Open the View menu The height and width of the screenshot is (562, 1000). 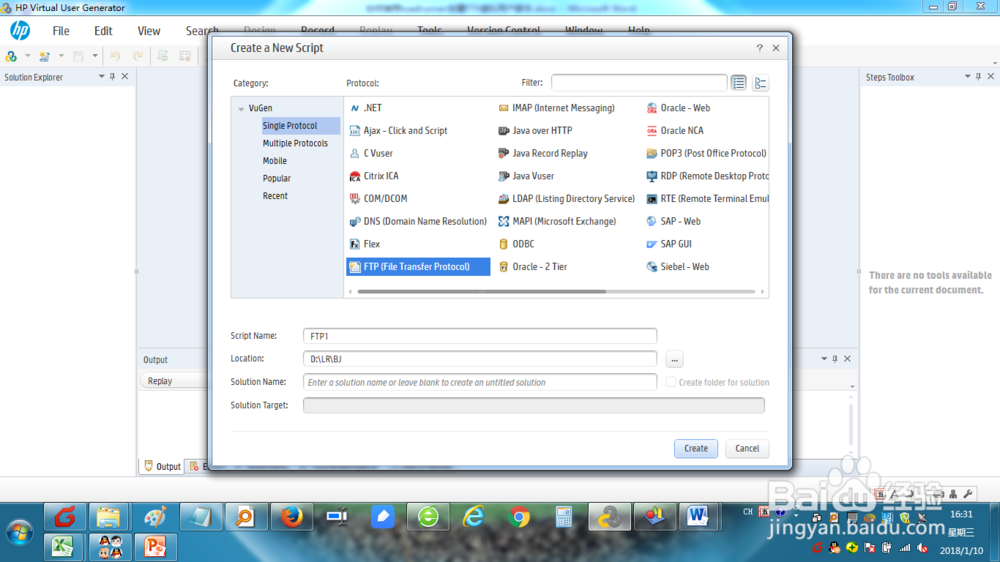(149, 31)
